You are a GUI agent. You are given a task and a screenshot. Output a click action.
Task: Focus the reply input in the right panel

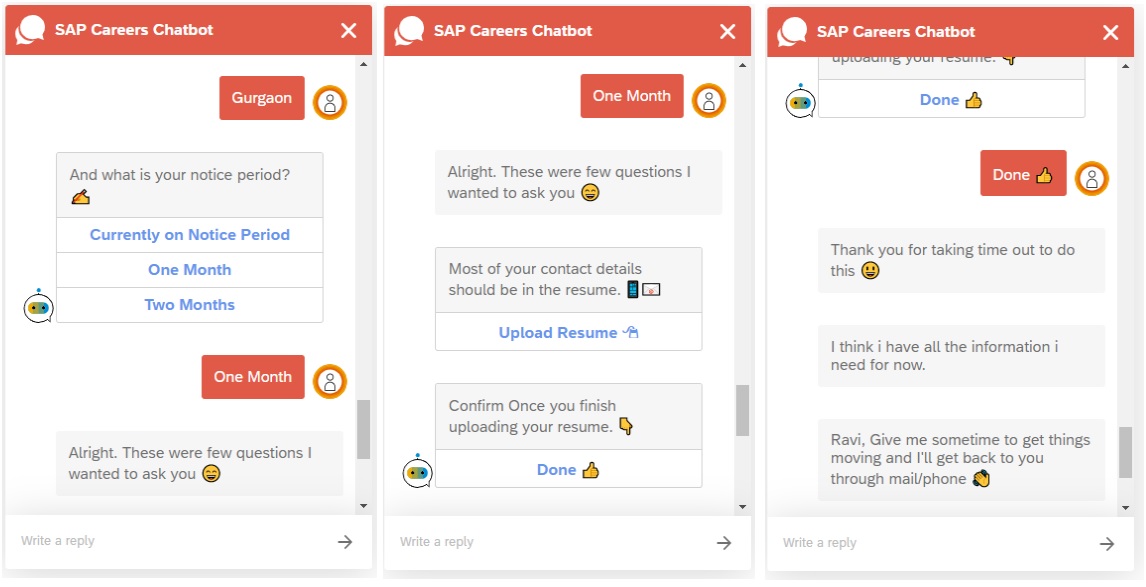pyautogui.click(x=930, y=543)
